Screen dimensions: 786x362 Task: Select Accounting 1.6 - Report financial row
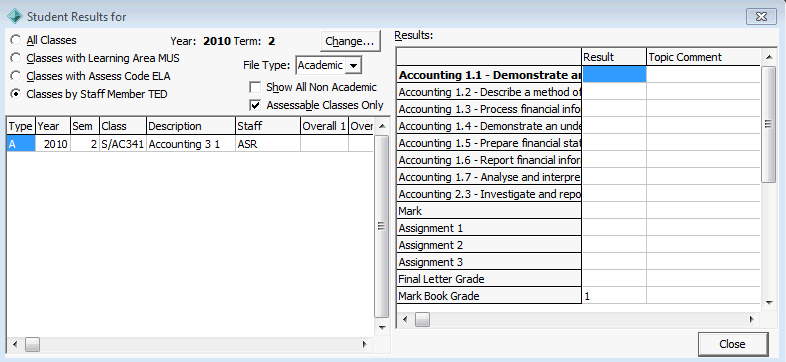489,160
